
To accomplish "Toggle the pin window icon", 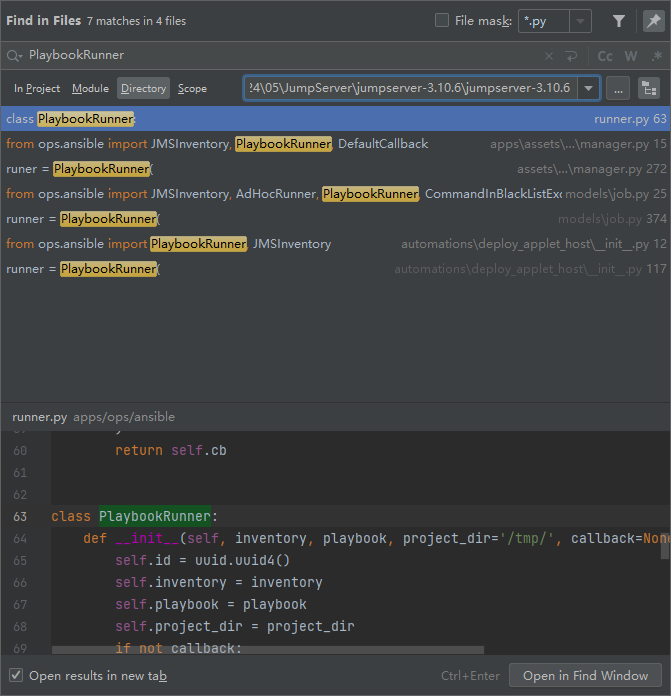I will pyautogui.click(x=652, y=21).
